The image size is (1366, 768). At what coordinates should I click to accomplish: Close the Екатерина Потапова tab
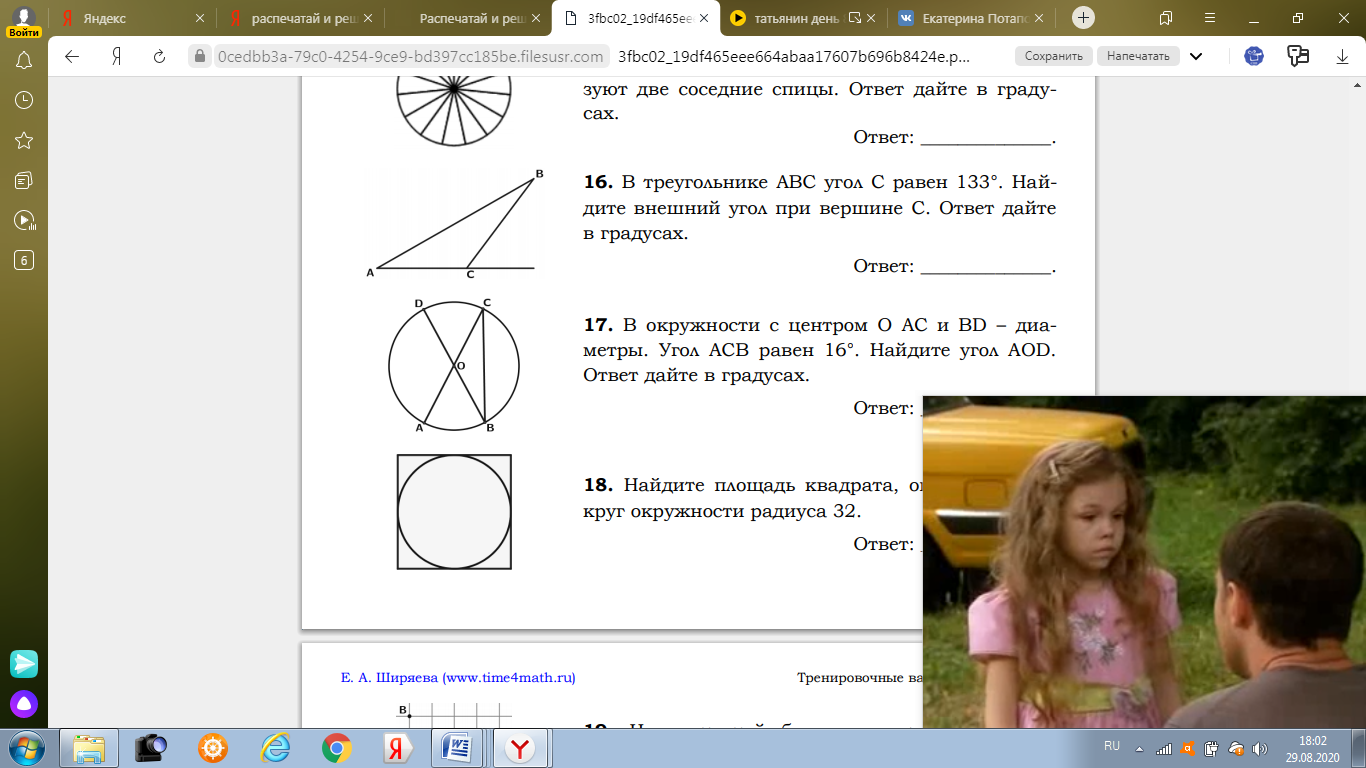(x=1039, y=18)
